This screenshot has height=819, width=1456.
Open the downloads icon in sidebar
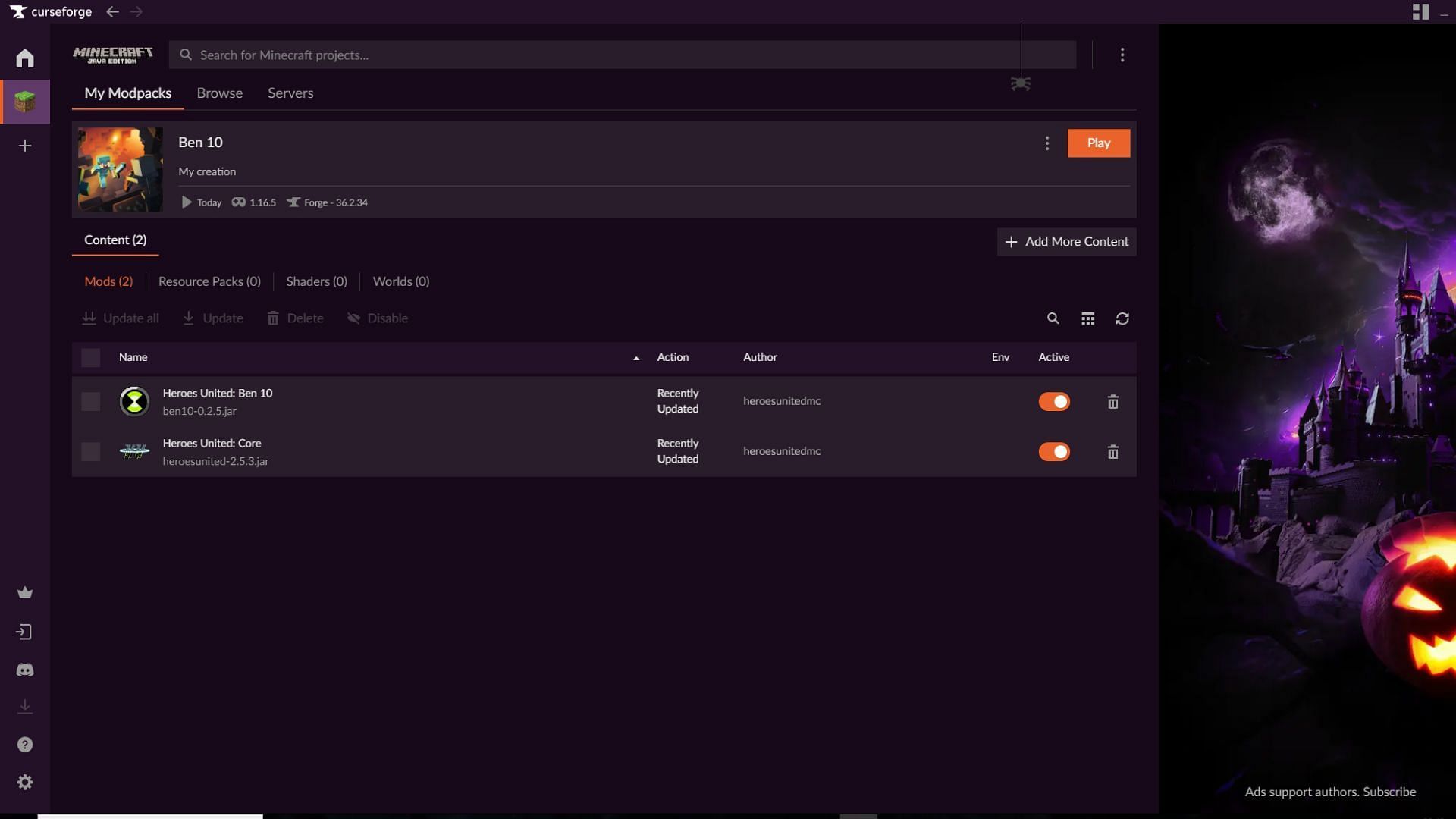[25, 707]
